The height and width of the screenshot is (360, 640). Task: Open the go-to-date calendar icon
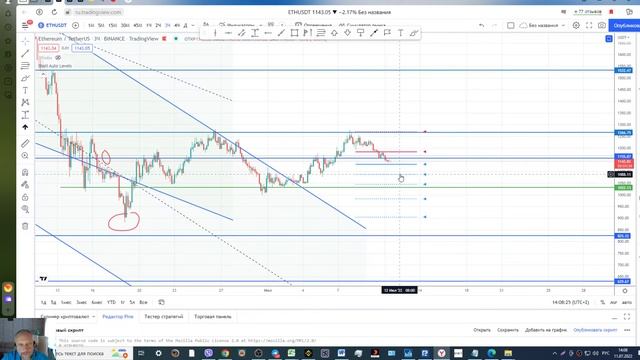pyautogui.click(x=161, y=302)
